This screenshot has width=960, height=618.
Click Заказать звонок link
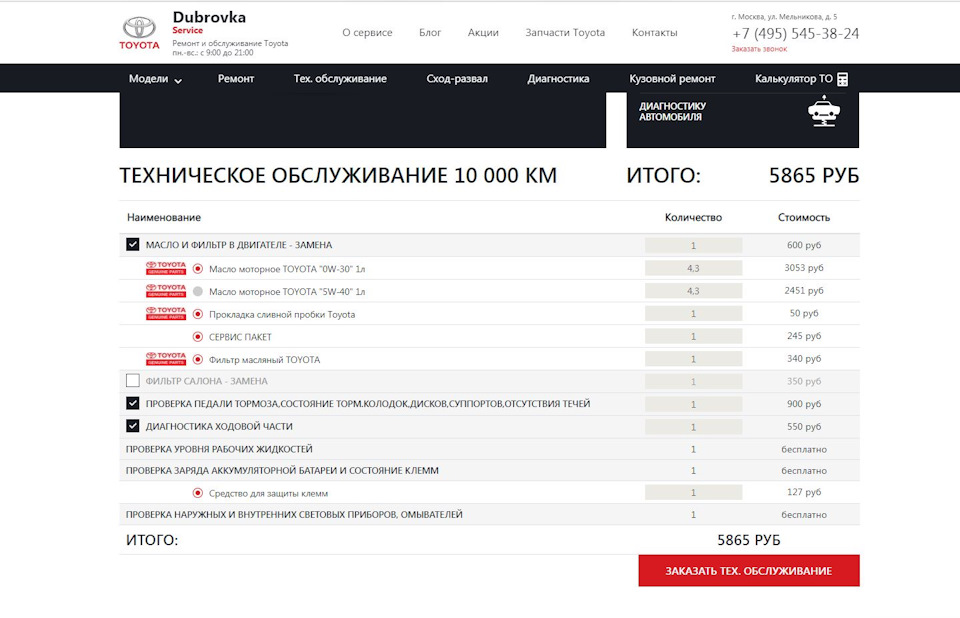pyautogui.click(x=759, y=49)
